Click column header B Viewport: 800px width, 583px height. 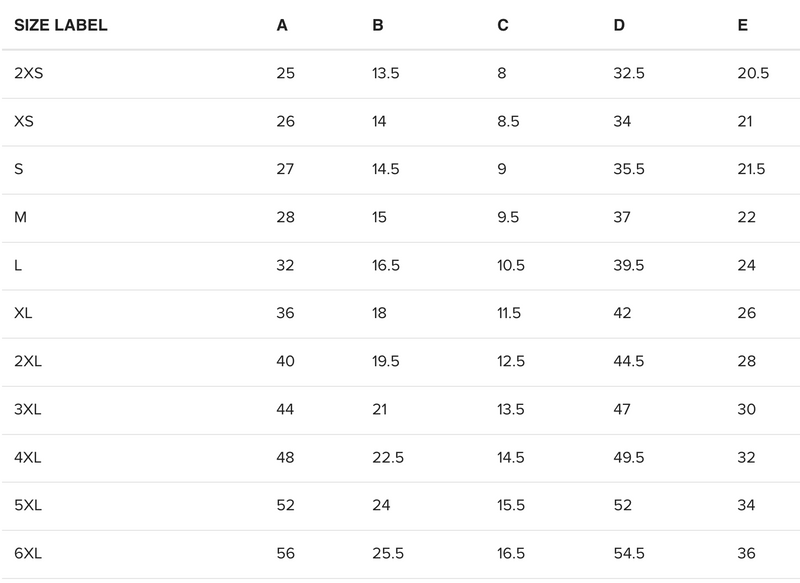pyautogui.click(x=377, y=26)
